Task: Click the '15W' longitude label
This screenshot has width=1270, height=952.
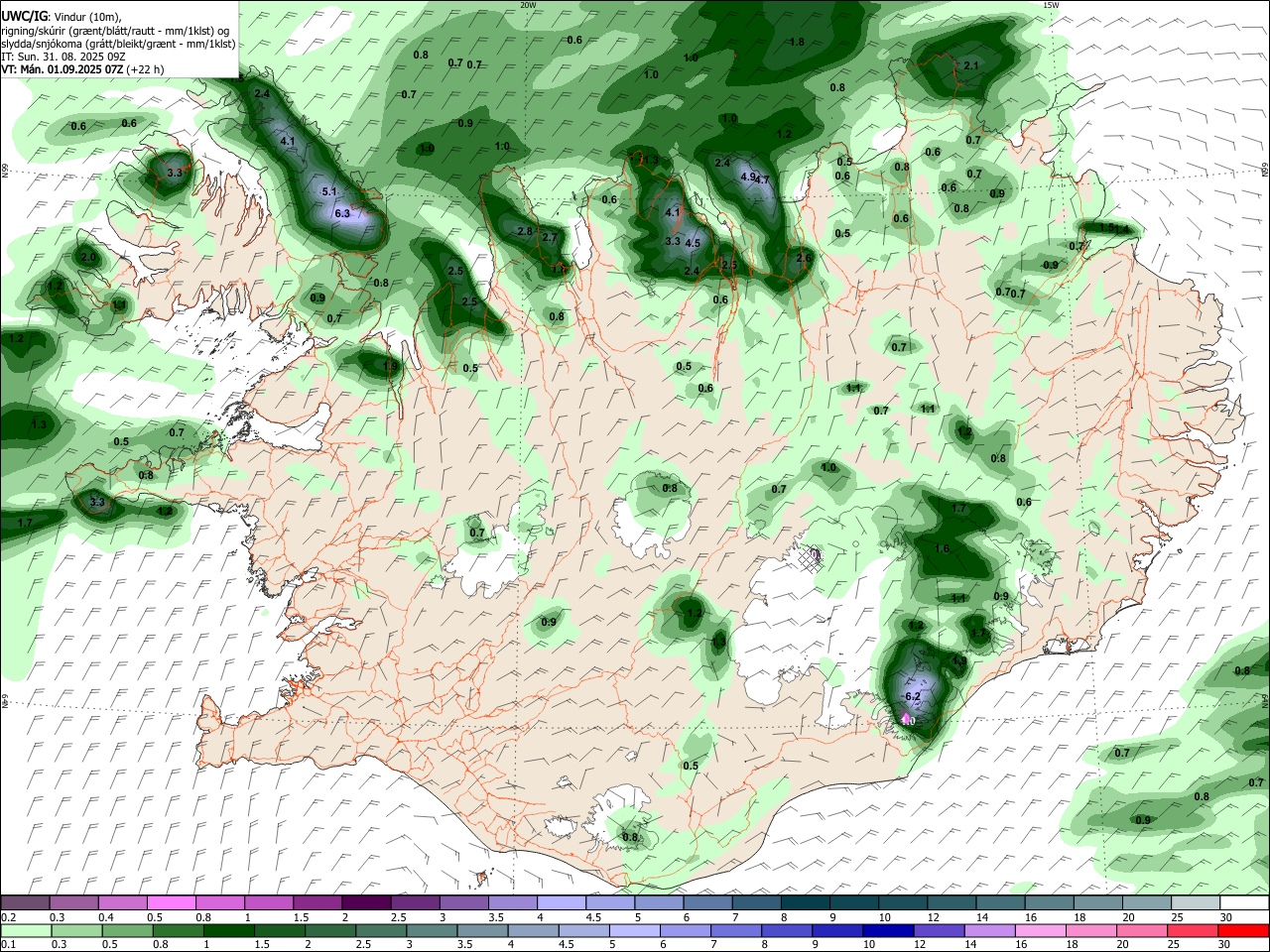Action: 1050,5
